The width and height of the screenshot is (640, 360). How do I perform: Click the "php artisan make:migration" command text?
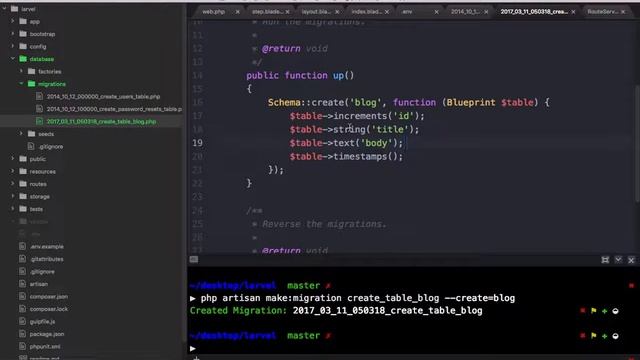[271, 298]
